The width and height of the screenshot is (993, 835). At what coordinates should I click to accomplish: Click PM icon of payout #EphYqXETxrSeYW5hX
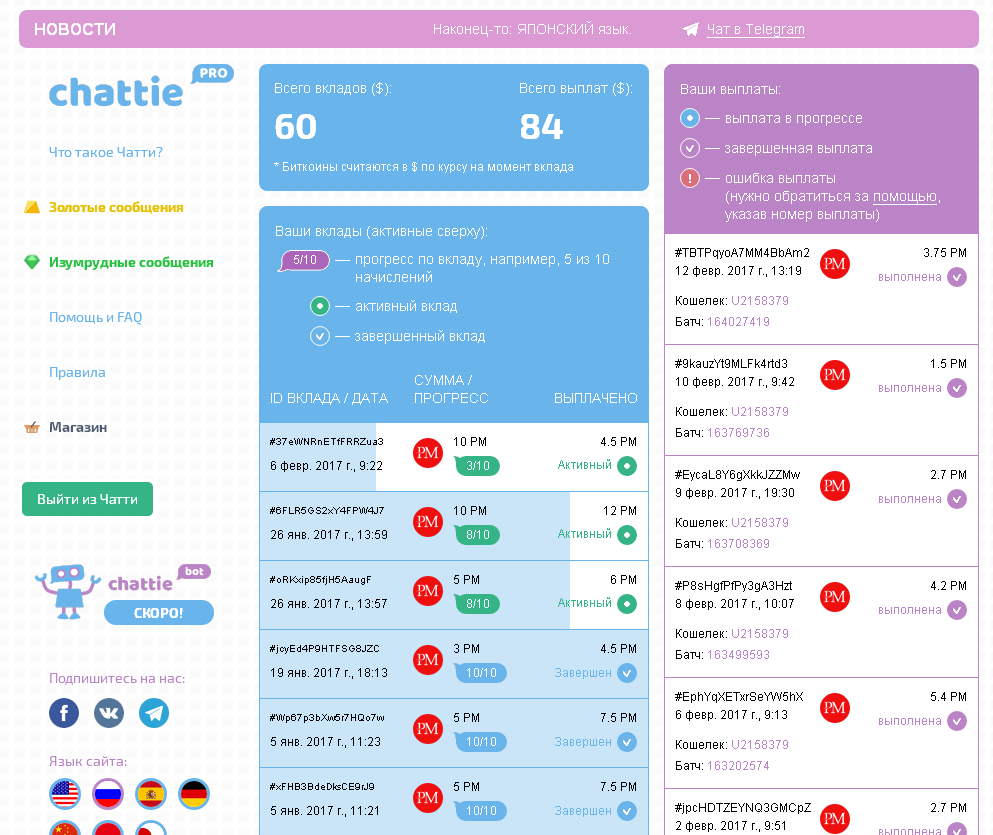835,707
